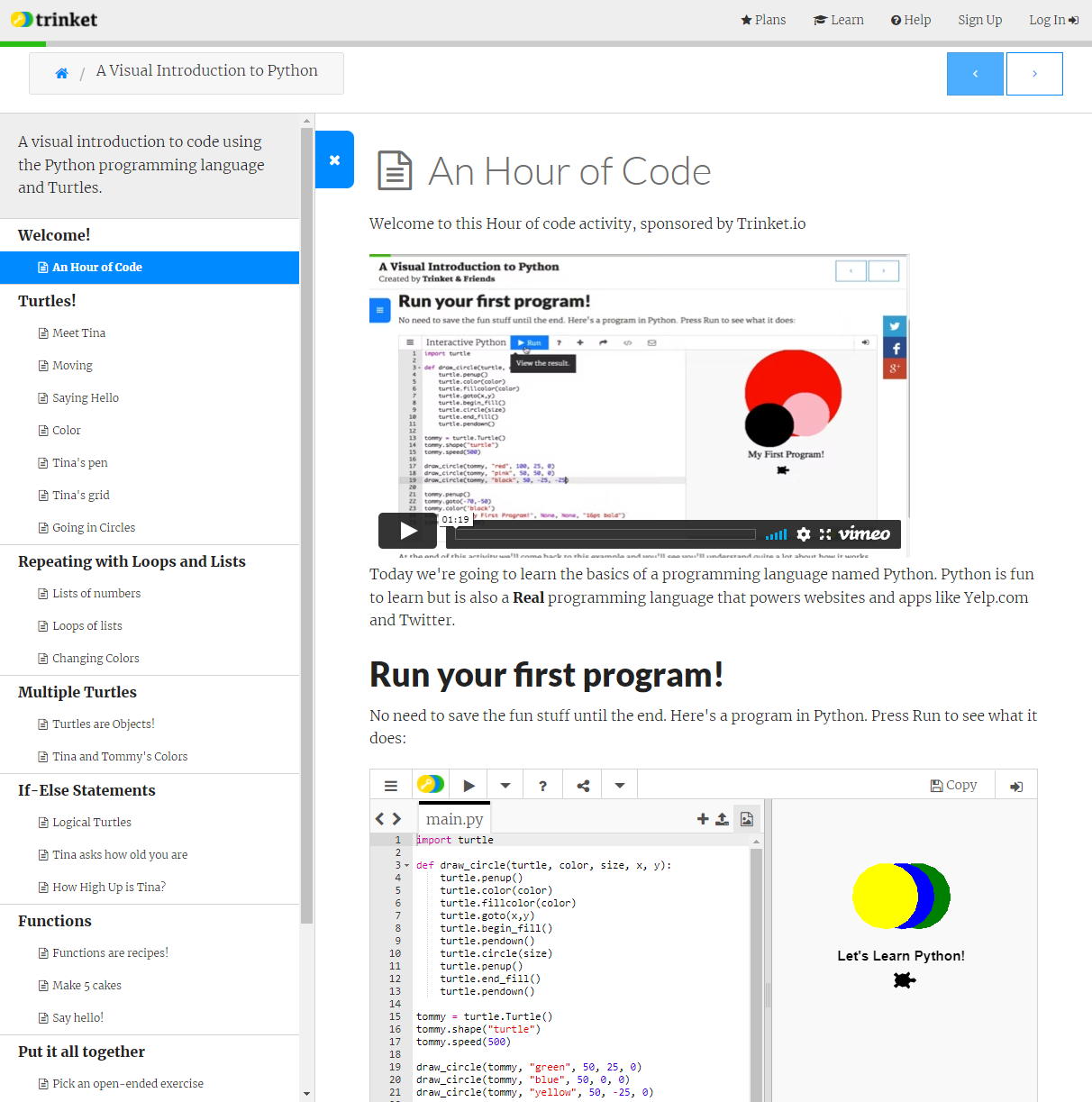Close the sidebar with the X button
Viewport: 1092px width, 1102px height.
[334, 160]
